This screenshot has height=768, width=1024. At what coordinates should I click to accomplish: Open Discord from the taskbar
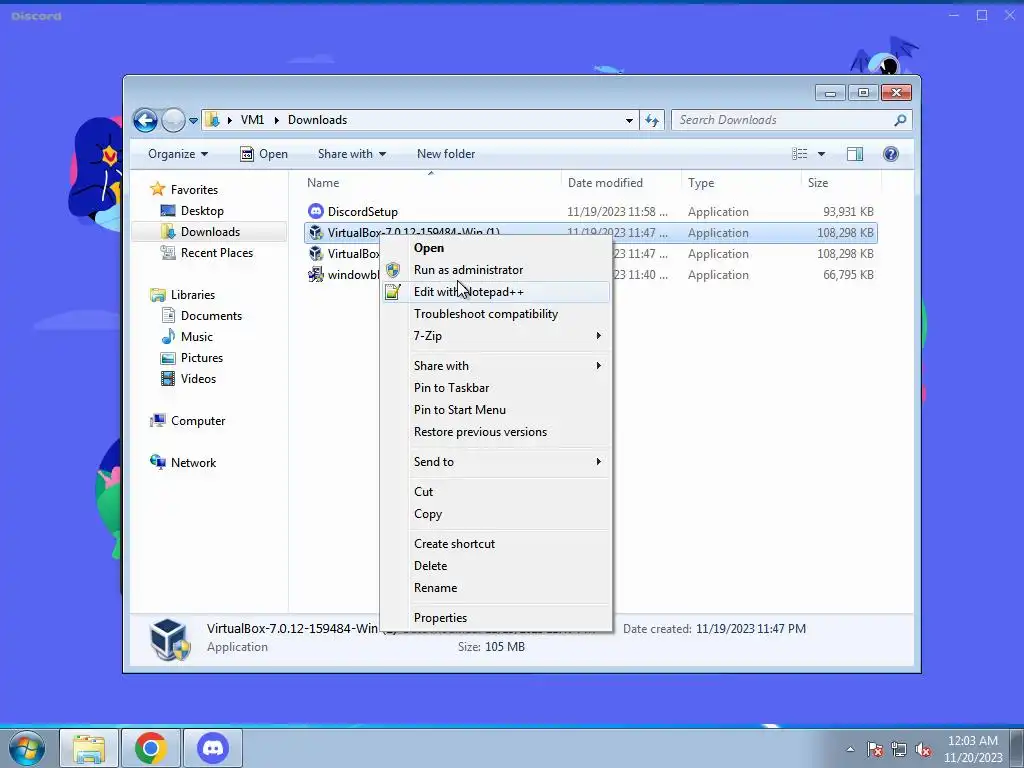(213, 748)
